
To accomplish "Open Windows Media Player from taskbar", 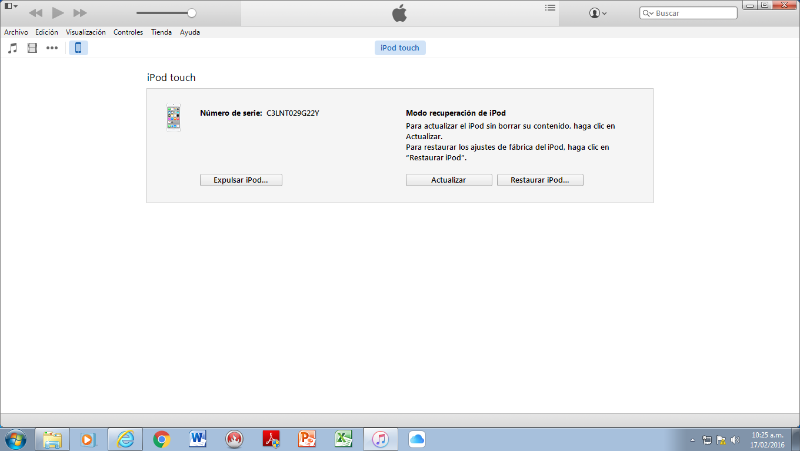I will coord(88,439).
